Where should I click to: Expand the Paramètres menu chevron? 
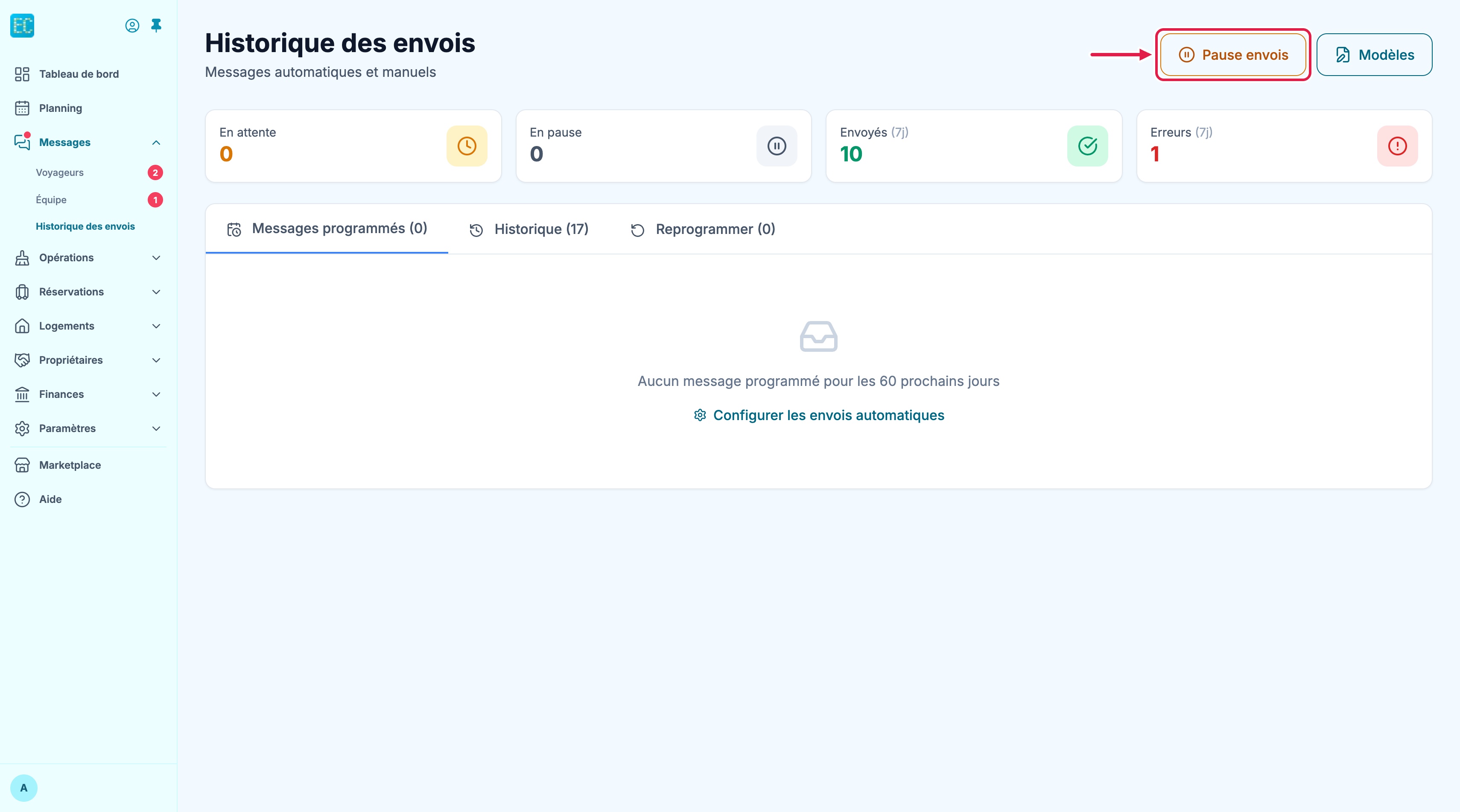[x=156, y=428]
